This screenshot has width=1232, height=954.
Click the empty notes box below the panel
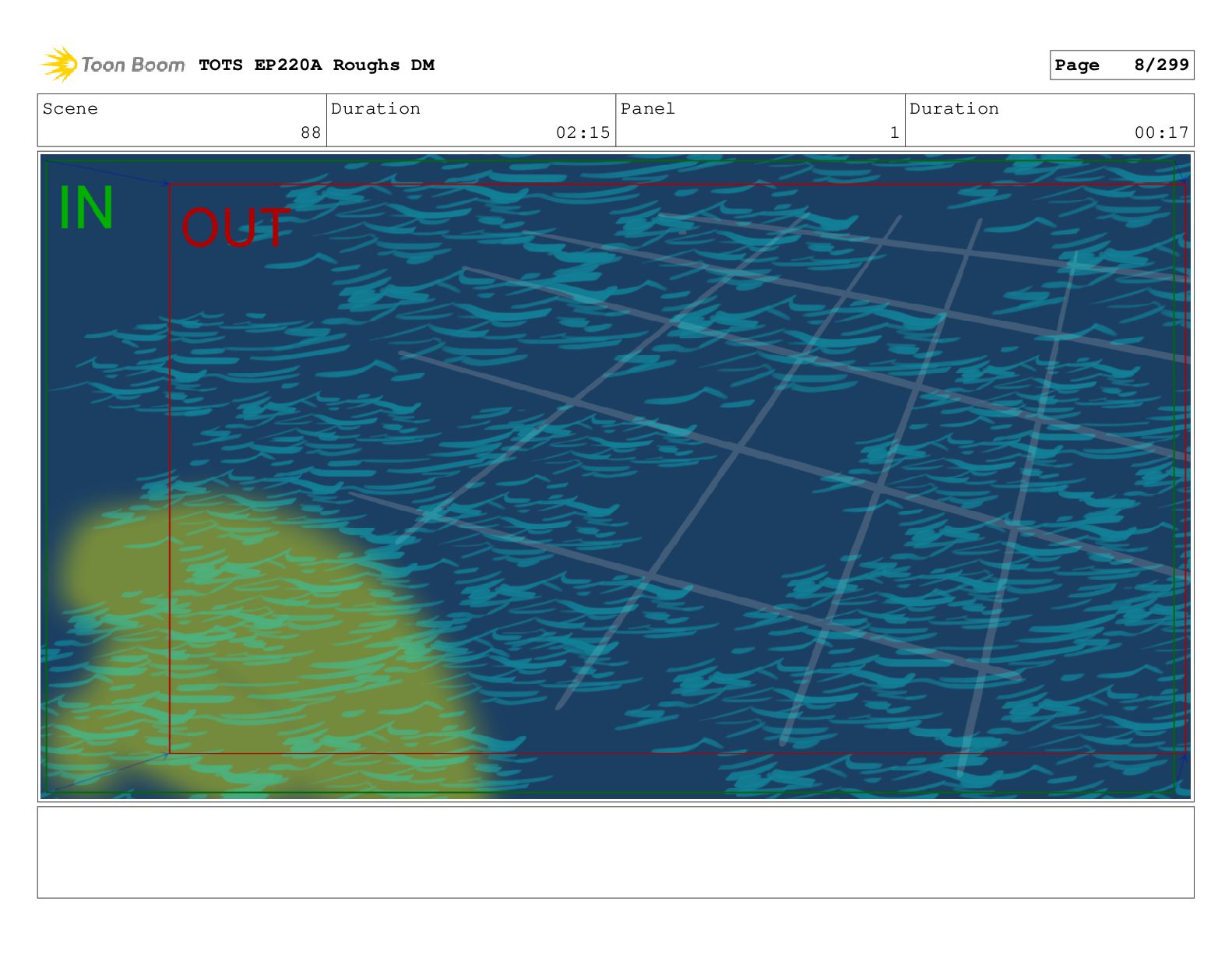pyautogui.click(x=615, y=852)
